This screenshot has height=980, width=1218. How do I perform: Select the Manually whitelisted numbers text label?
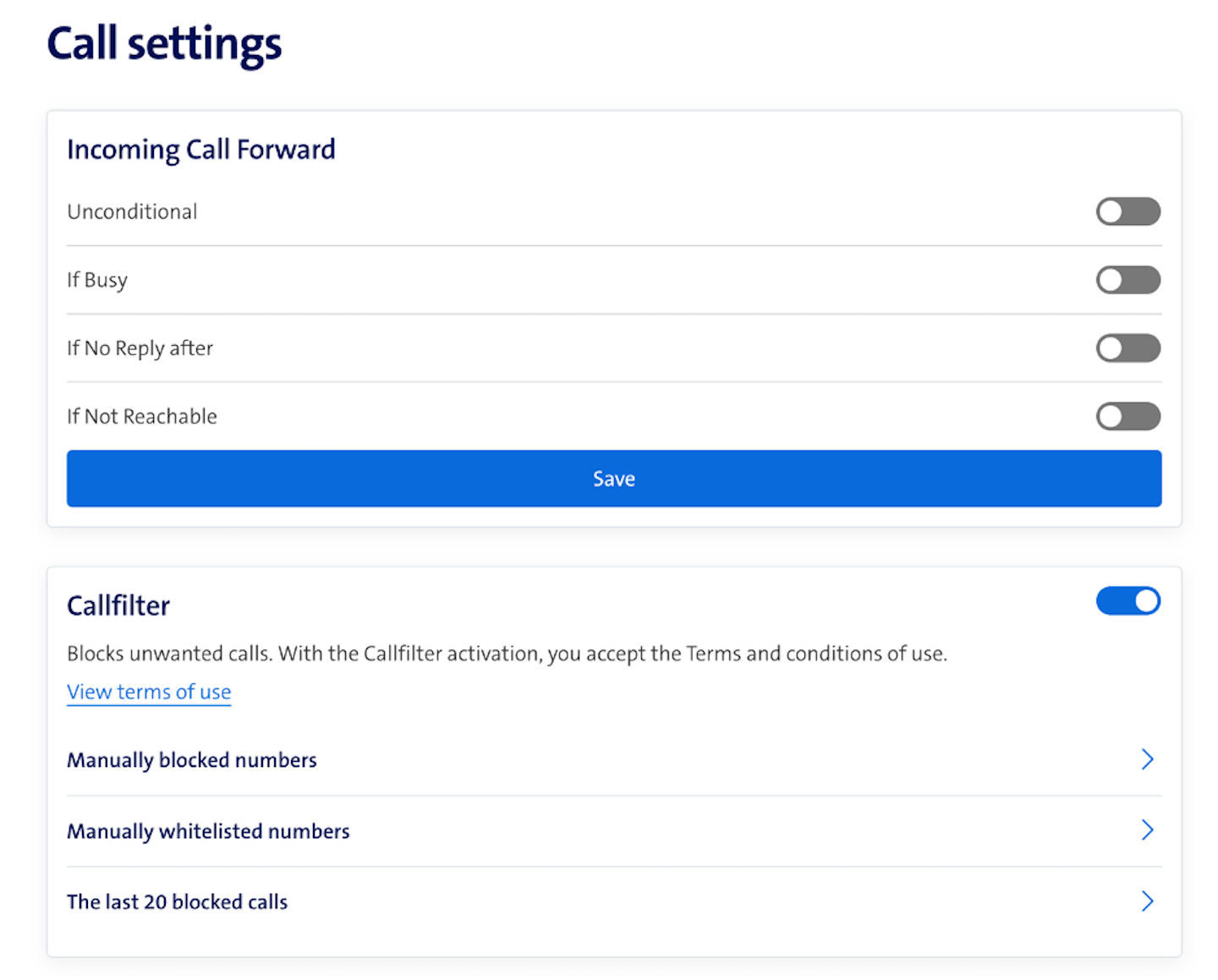[208, 831]
